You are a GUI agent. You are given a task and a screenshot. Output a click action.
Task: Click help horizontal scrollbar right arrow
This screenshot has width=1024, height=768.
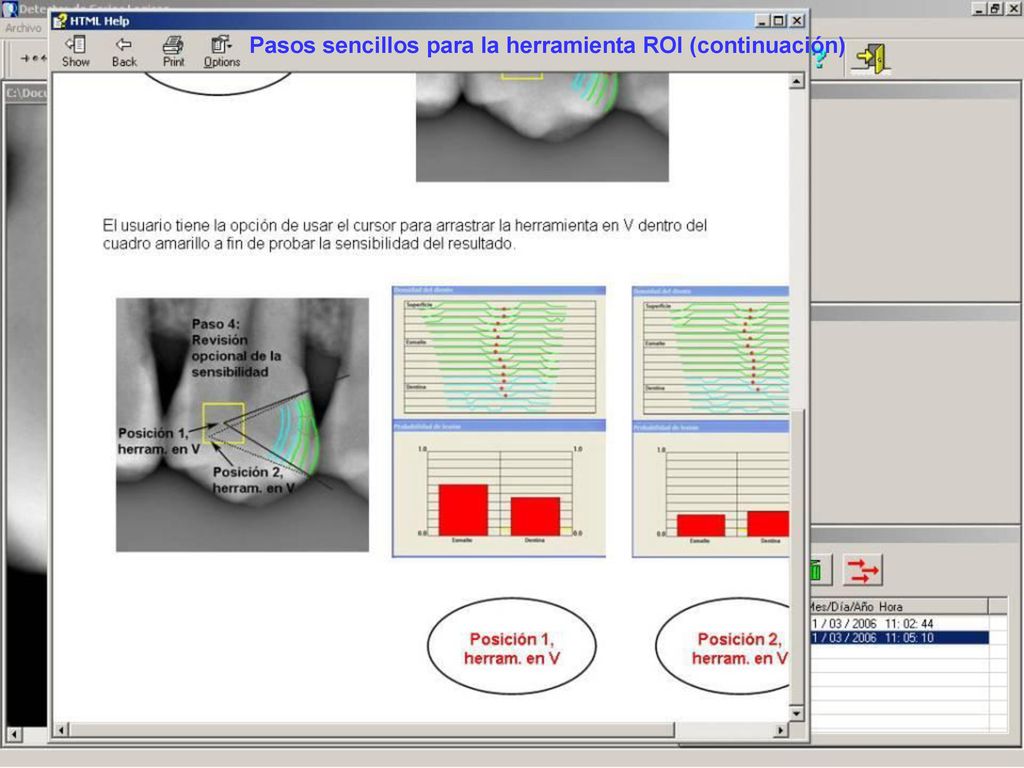780,730
